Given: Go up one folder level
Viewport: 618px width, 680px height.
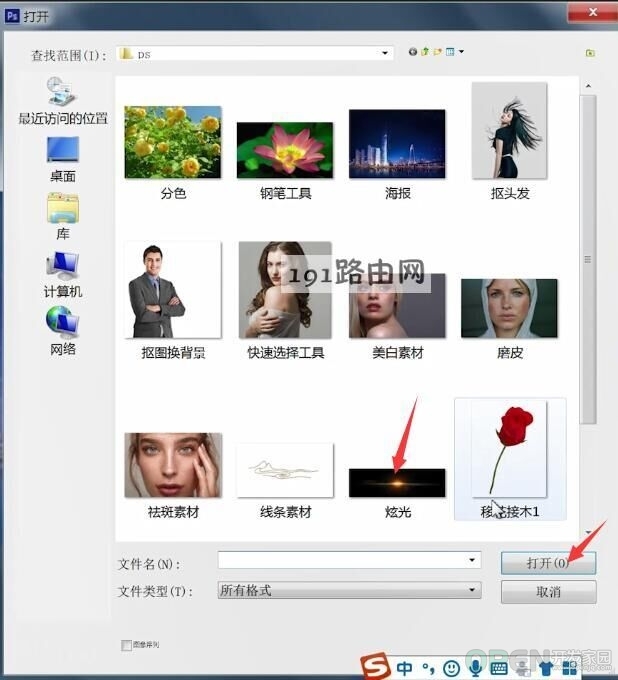Looking at the screenshot, I should (425, 52).
